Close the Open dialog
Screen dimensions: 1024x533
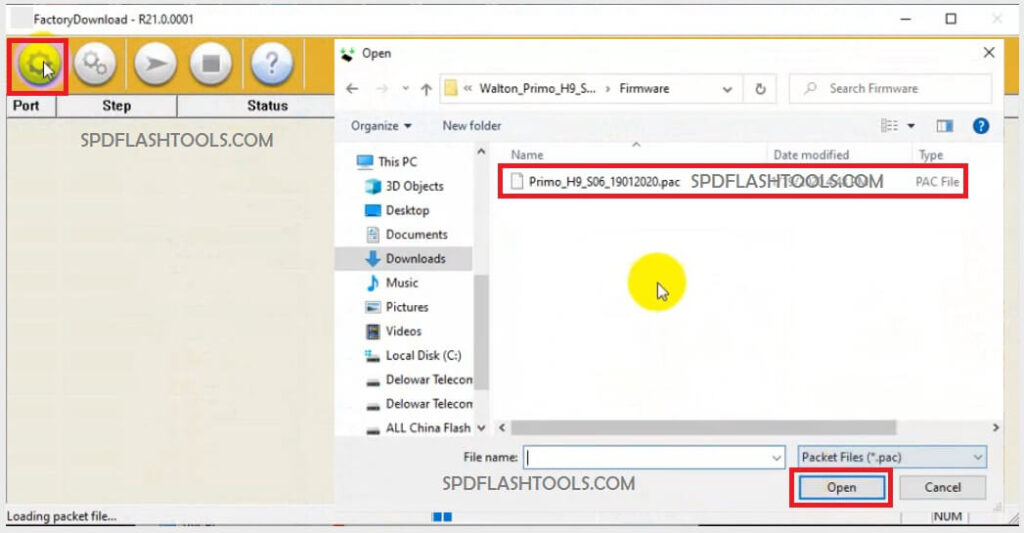[989, 53]
